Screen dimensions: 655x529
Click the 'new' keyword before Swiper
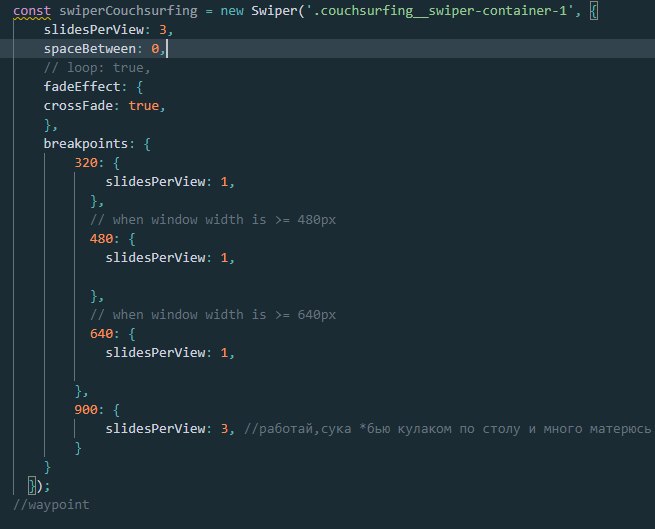[x=232, y=11]
